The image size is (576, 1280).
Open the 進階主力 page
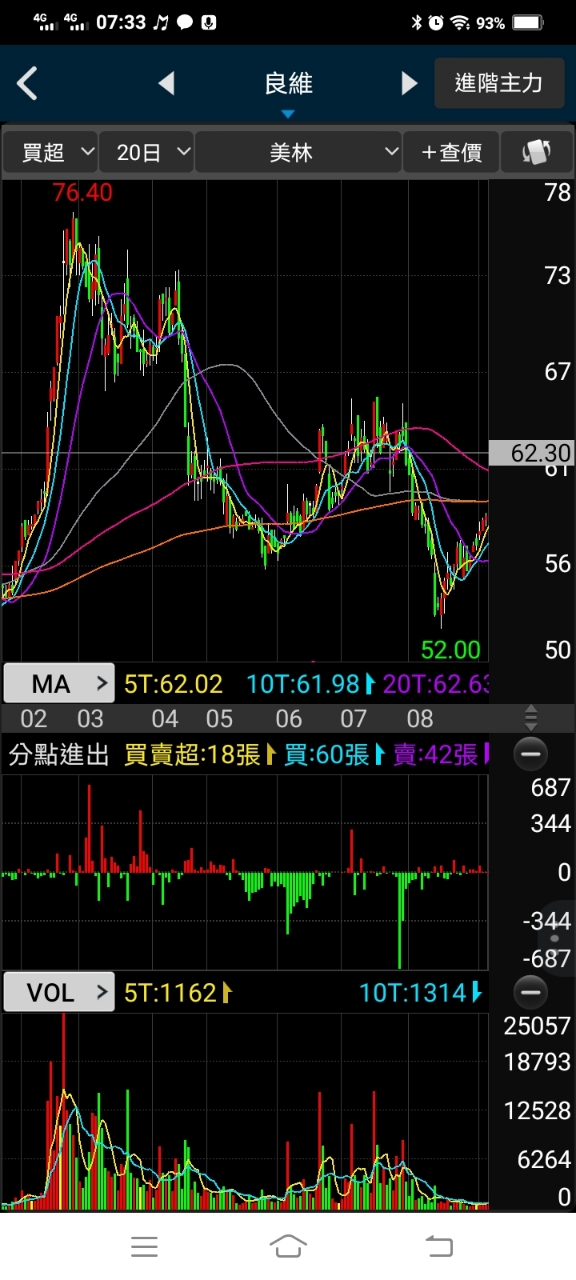pos(498,83)
